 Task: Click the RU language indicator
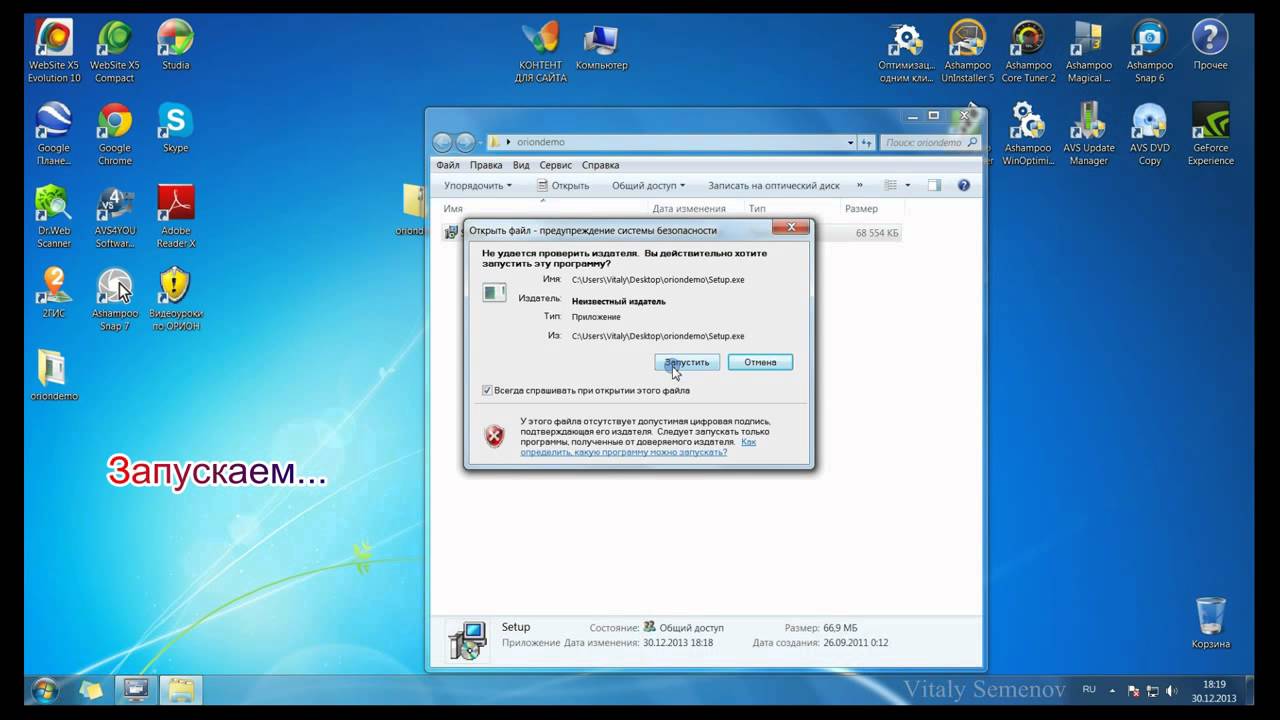click(x=1089, y=690)
